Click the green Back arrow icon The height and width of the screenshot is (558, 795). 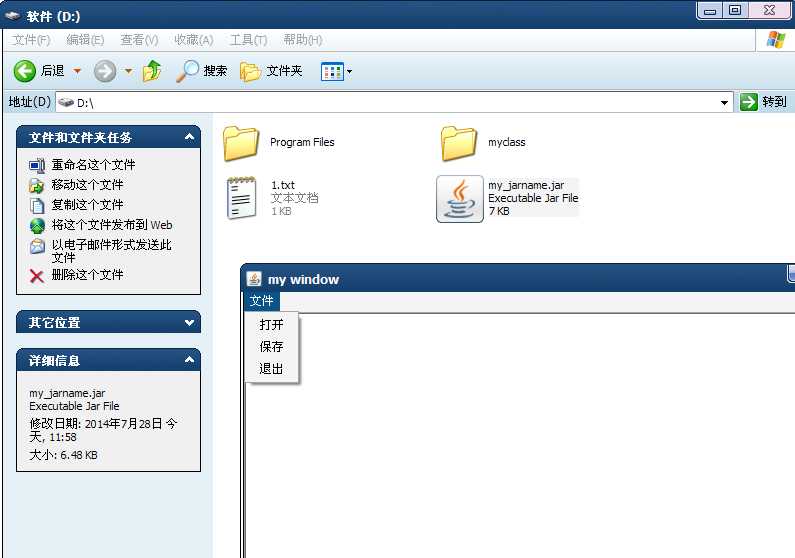point(24,71)
